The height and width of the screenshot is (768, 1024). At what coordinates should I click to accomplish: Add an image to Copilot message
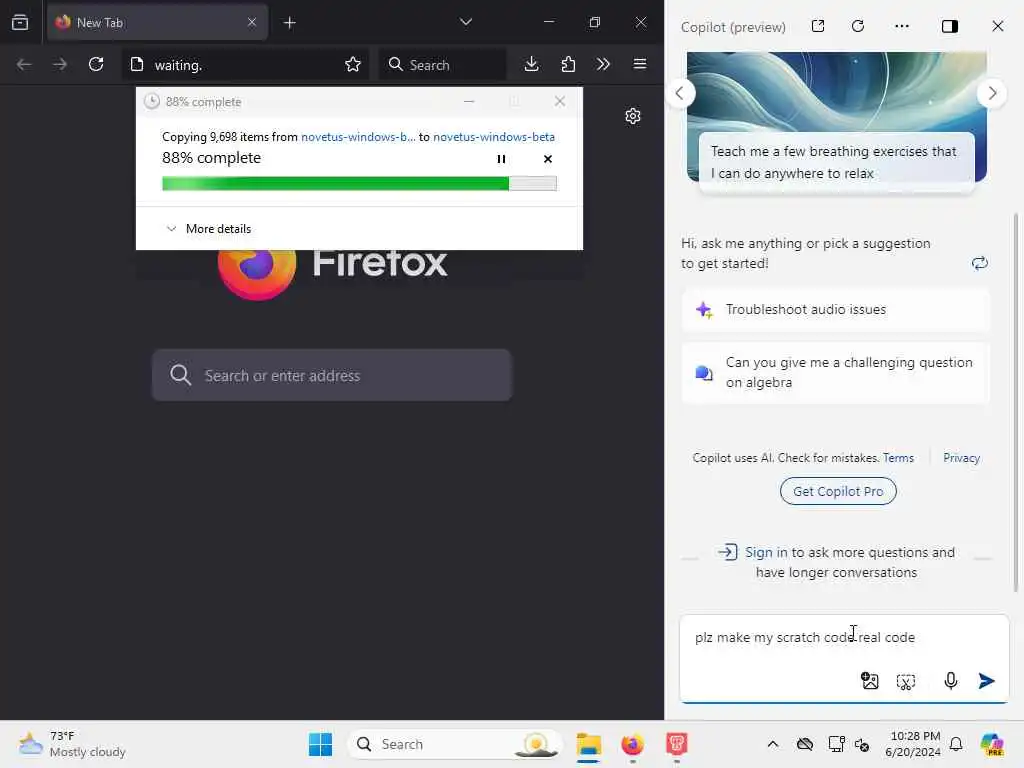click(x=870, y=681)
